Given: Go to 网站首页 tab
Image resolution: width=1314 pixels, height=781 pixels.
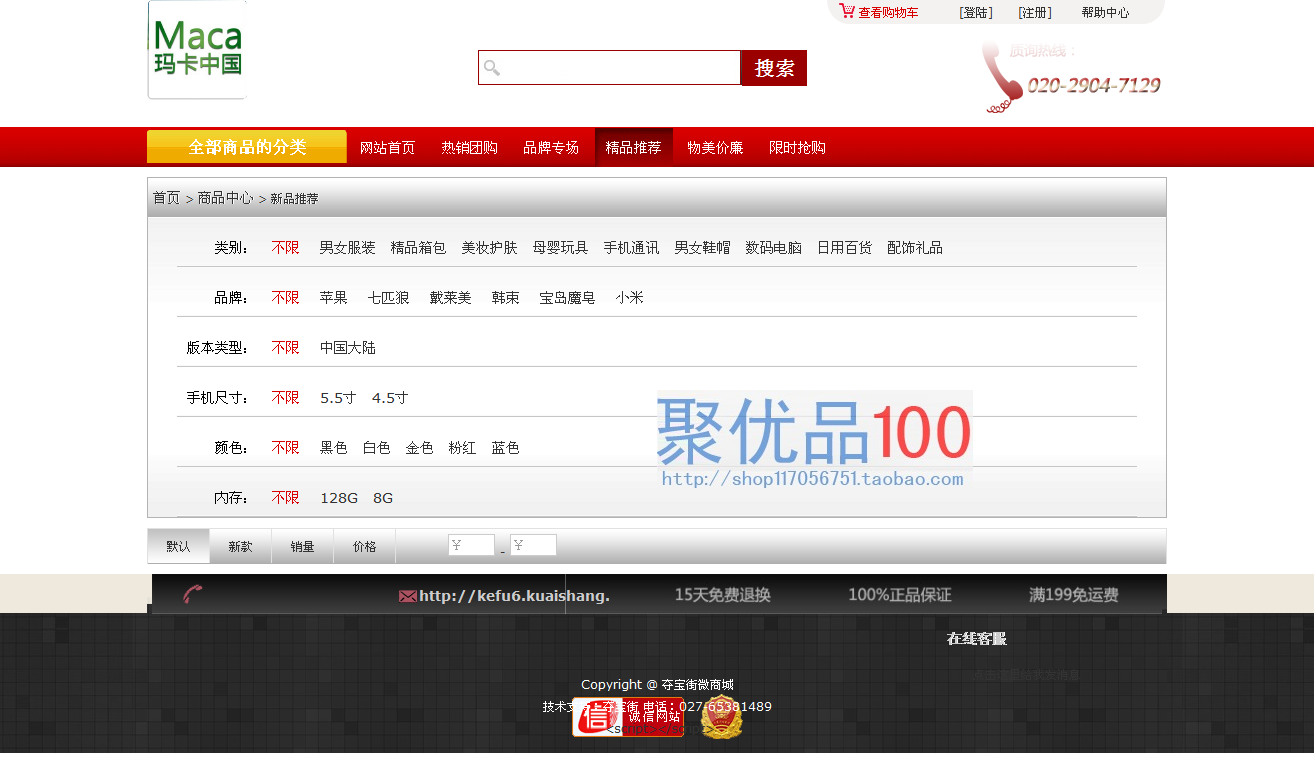Looking at the screenshot, I should click(x=387, y=148).
